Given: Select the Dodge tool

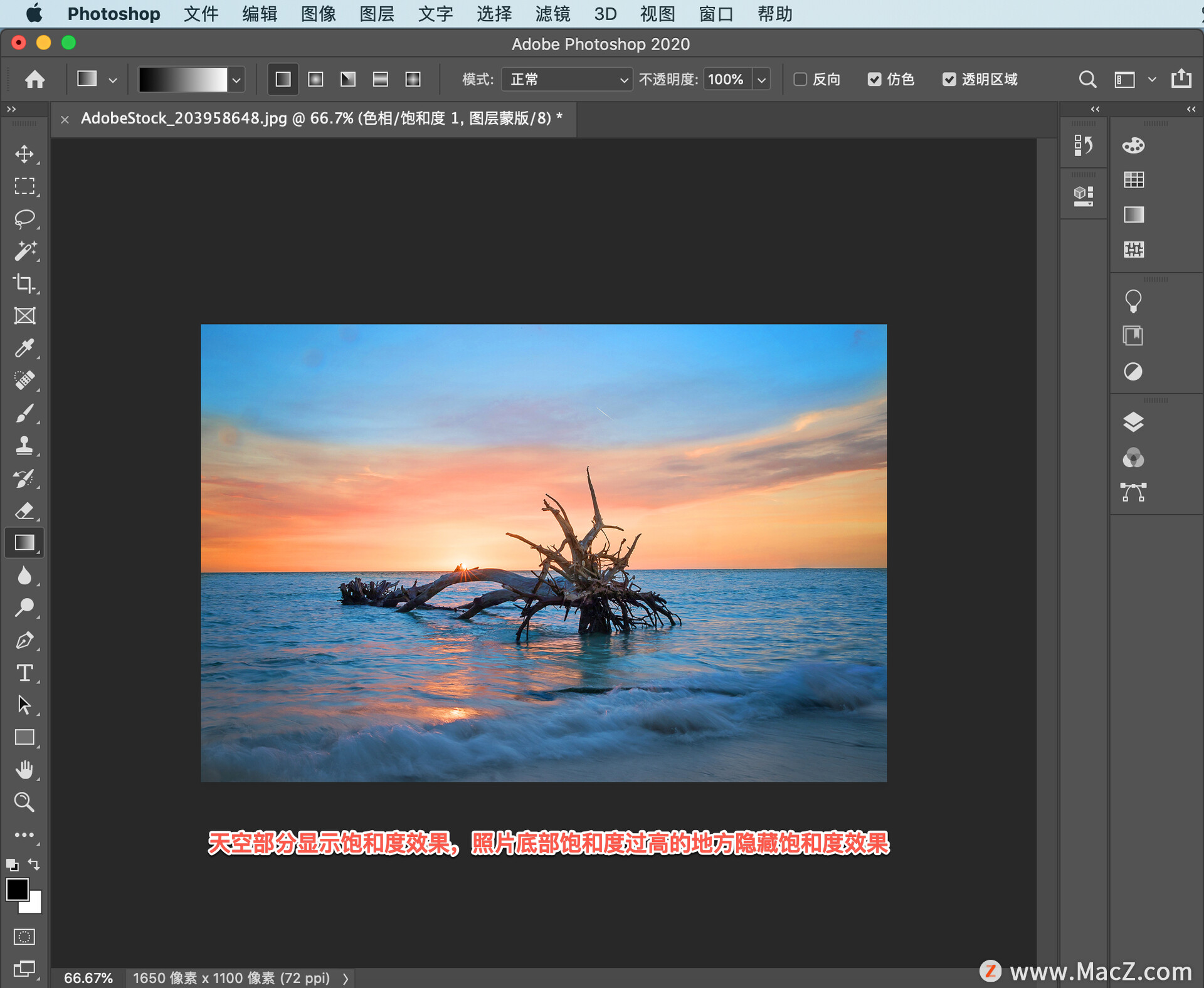Looking at the screenshot, I should point(24,607).
